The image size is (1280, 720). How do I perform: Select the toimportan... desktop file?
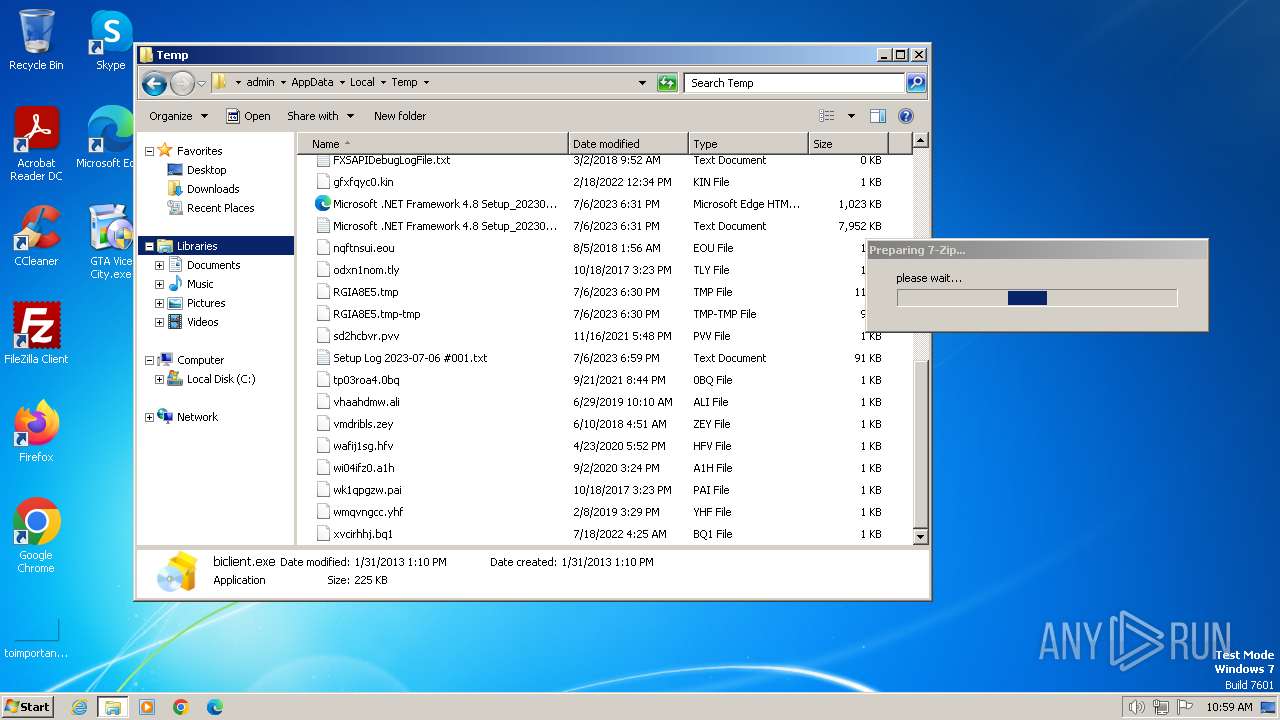tap(36, 640)
